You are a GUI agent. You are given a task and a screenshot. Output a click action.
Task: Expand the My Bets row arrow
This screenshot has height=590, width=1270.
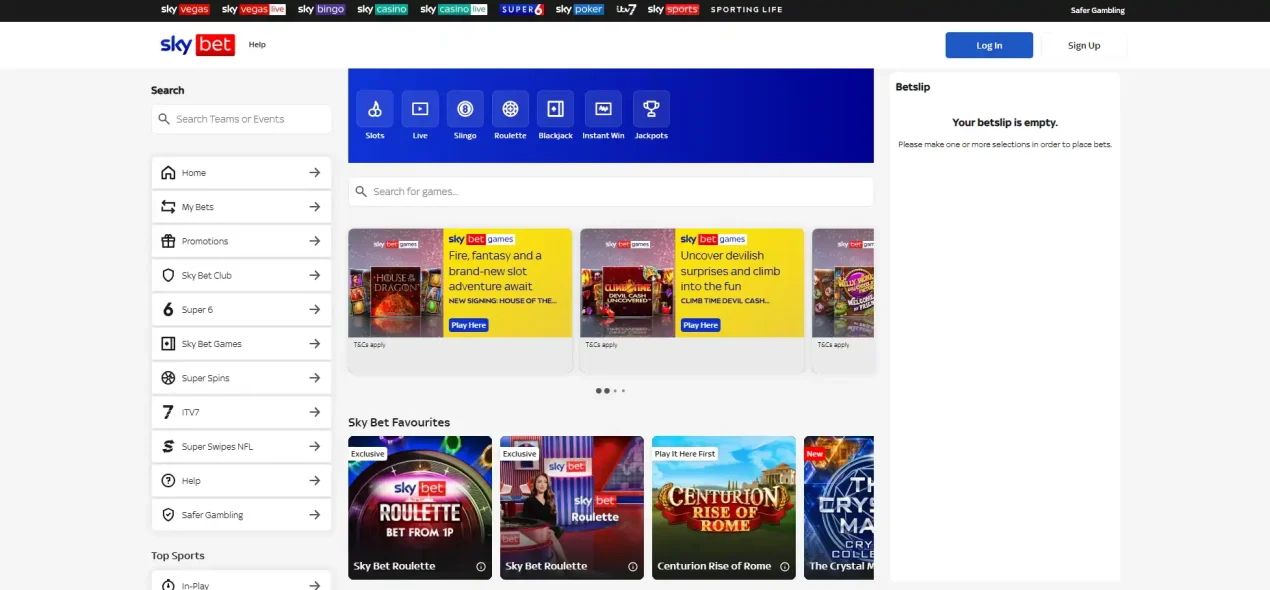click(314, 207)
